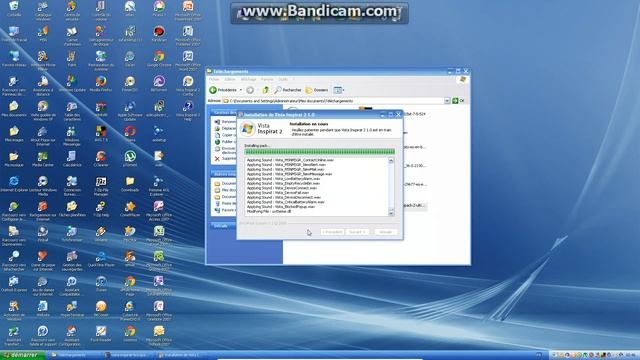640x360 pixels.
Task: Expand the address bar dropdown
Action: [x=447, y=101]
